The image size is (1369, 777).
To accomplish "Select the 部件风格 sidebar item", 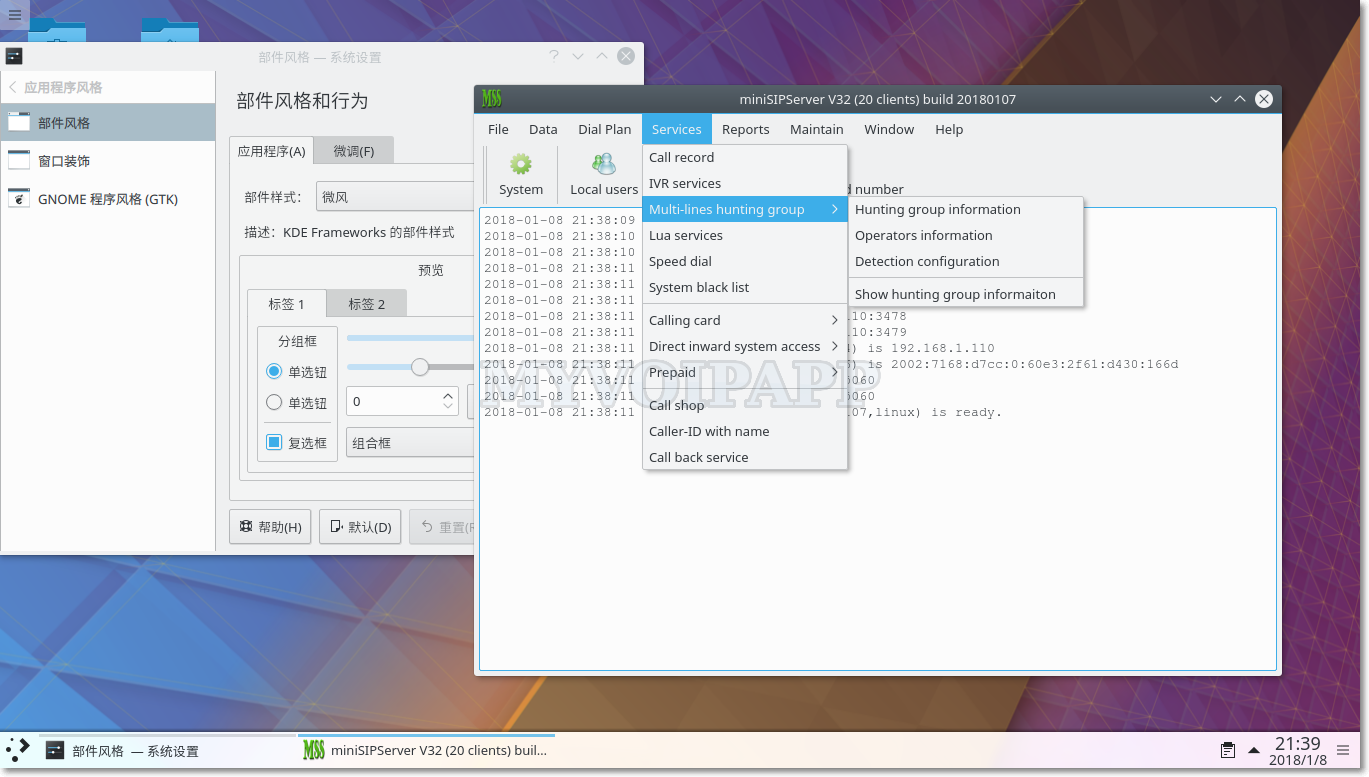I will click(x=107, y=123).
